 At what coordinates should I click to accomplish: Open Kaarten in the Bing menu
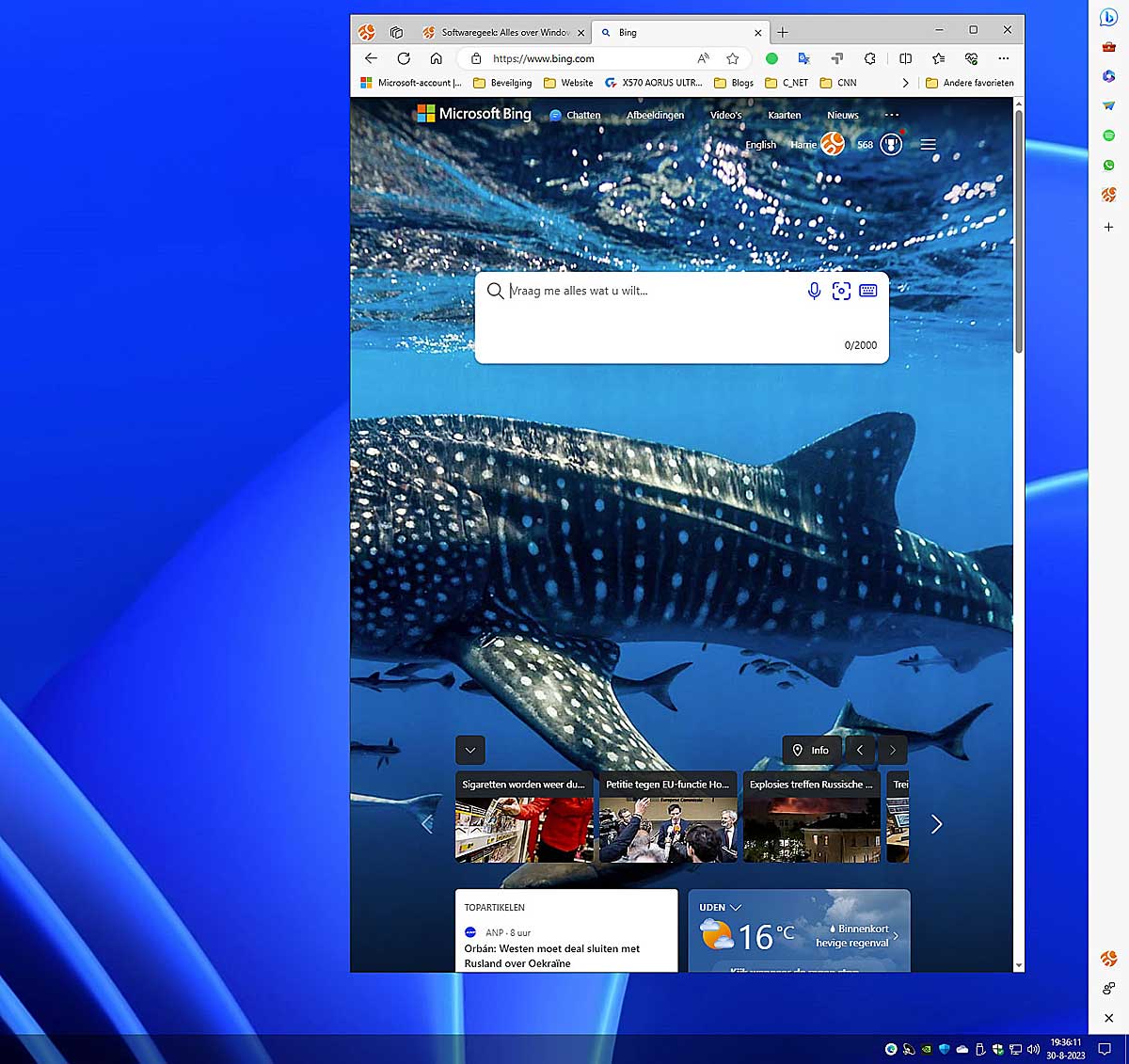pos(785,115)
